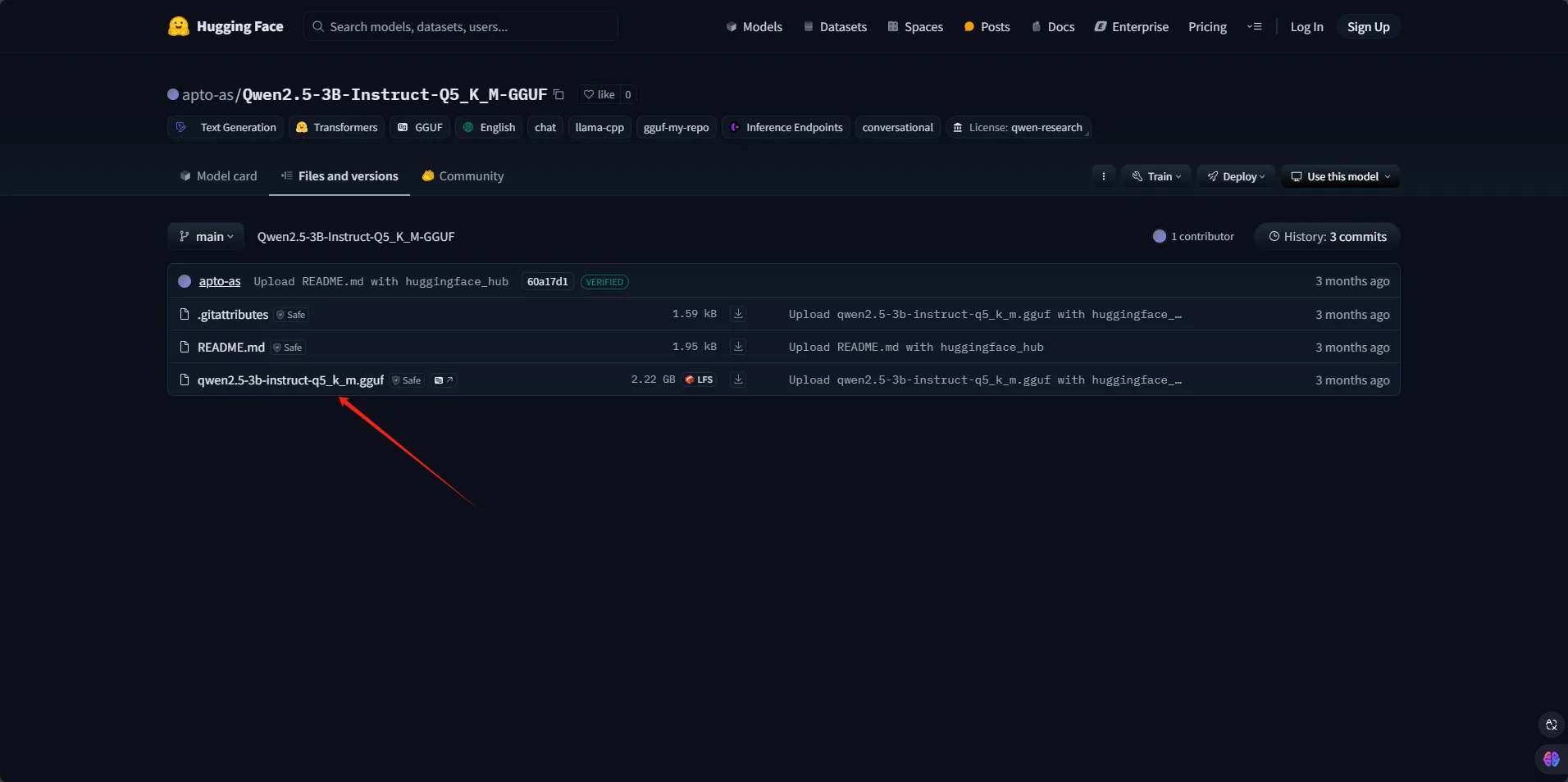The image size is (1568, 782).
Task: Click the chat tag
Action: pos(545,127)
